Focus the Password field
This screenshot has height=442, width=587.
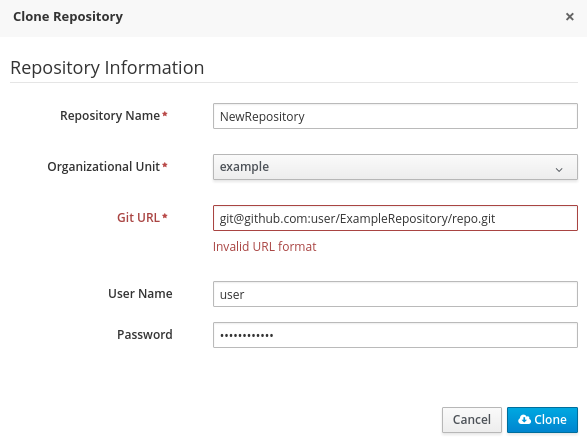click(x=395, y=335)
